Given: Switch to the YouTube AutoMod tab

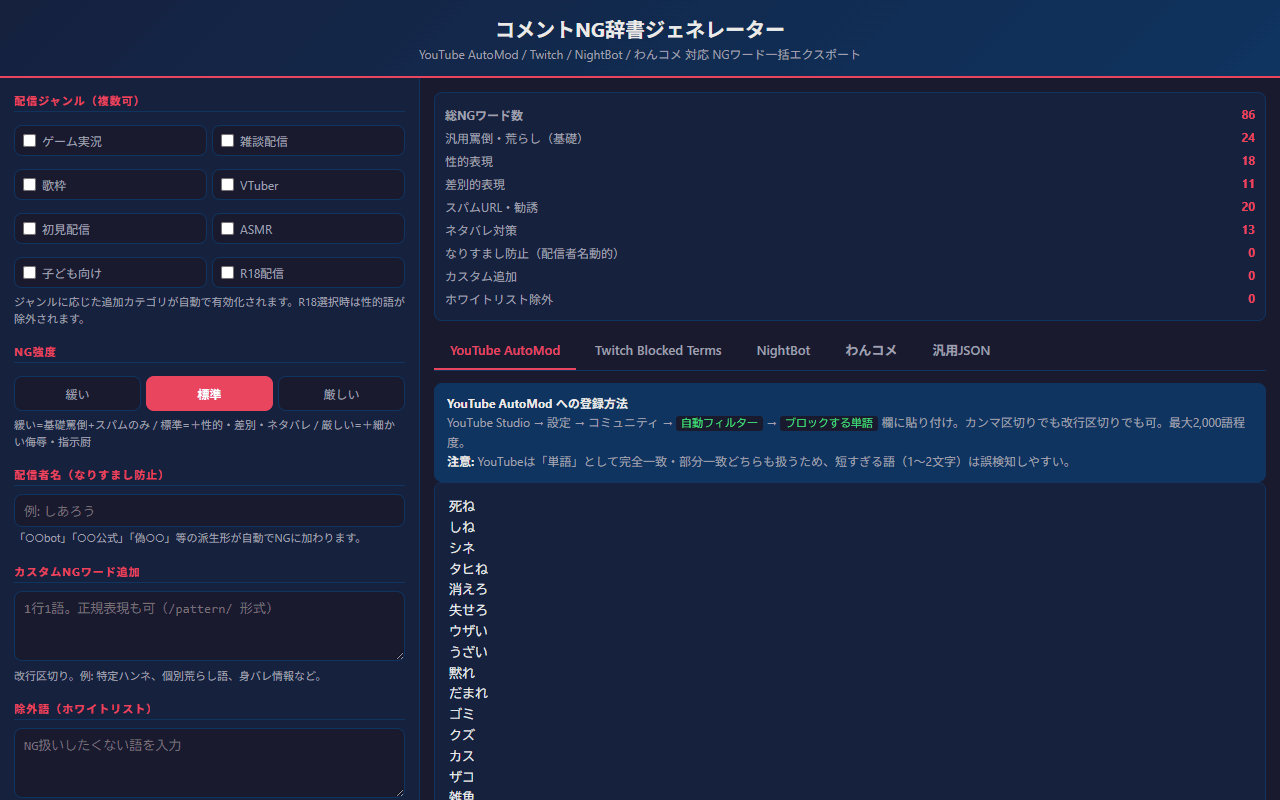Looking at the screenshot, I should click(505, 351).
